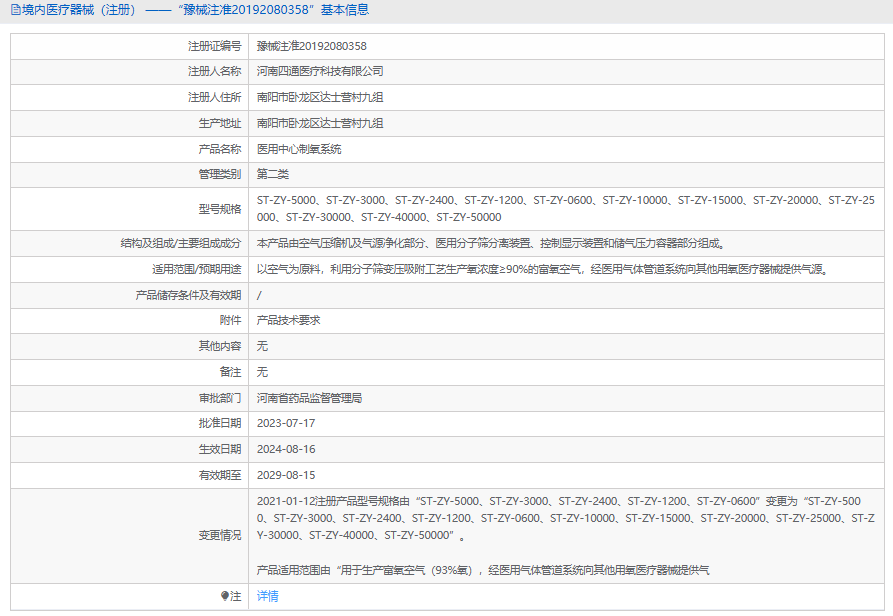The height and width of the screenshot is (616, 893).
Task: Select approval date 2023-07-17
Action: click(x=286, y=423)
